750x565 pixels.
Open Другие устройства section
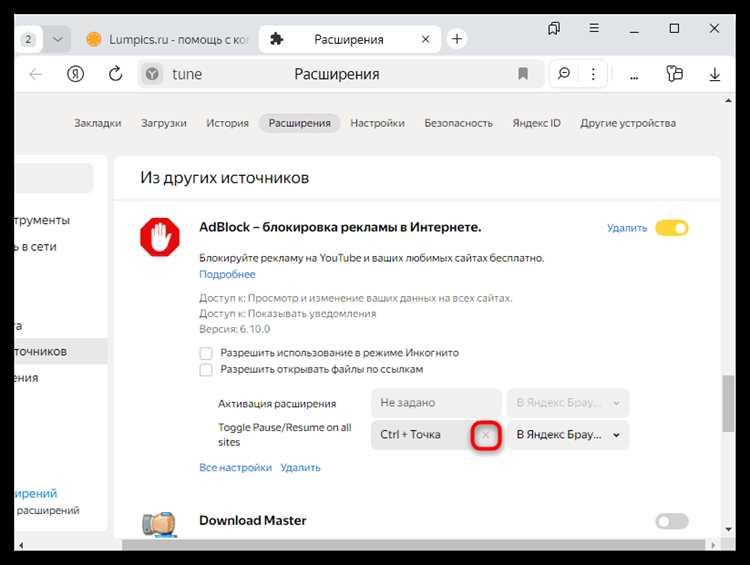[628, 123]
